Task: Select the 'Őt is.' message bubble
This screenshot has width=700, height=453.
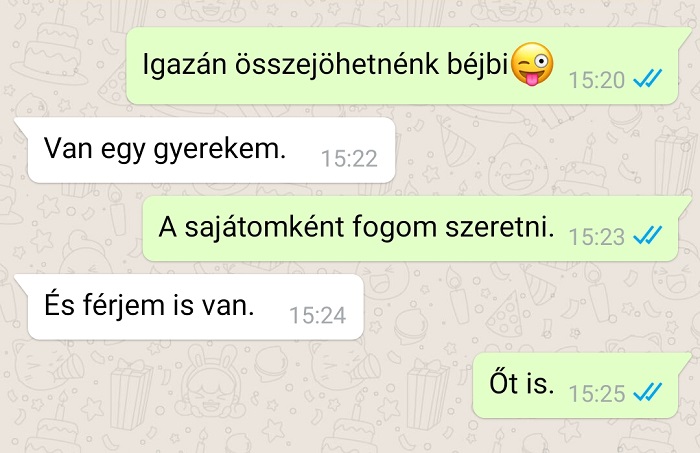Action: click(576, 385)
